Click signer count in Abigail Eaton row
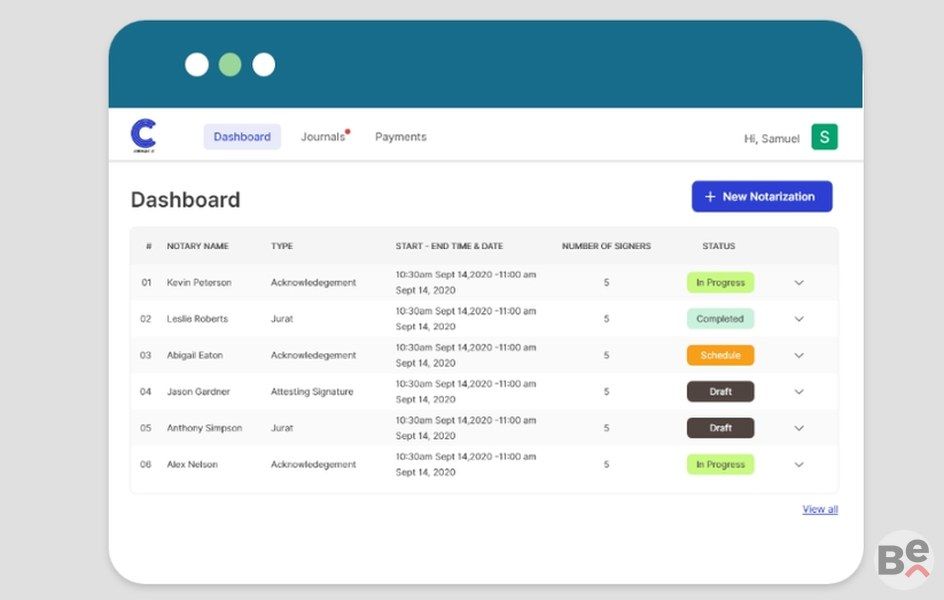Image resolution: width=944 pixels, height=600 pixels. click(606, 355)
